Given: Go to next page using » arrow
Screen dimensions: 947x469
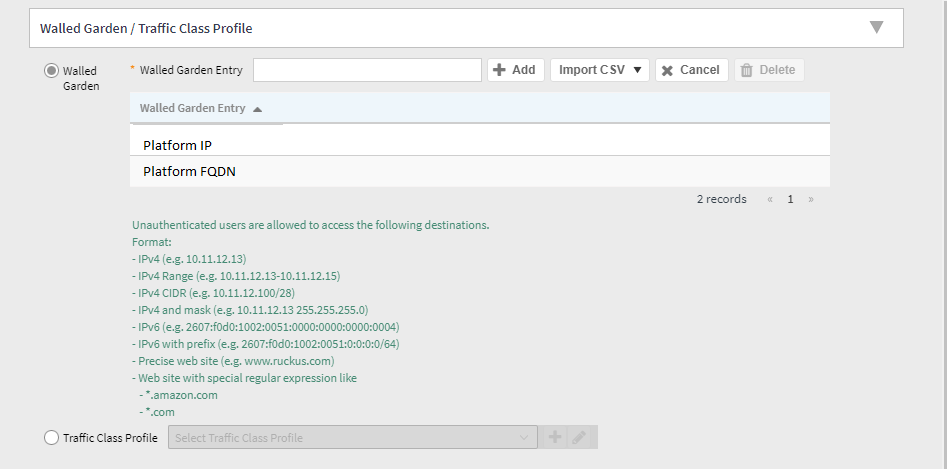Looking at the screenshot, I should coord(810,199).
